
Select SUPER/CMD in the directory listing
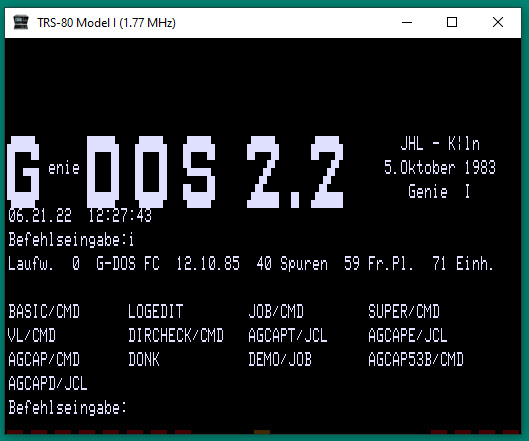pyautogui.click(x=404, y=311)
